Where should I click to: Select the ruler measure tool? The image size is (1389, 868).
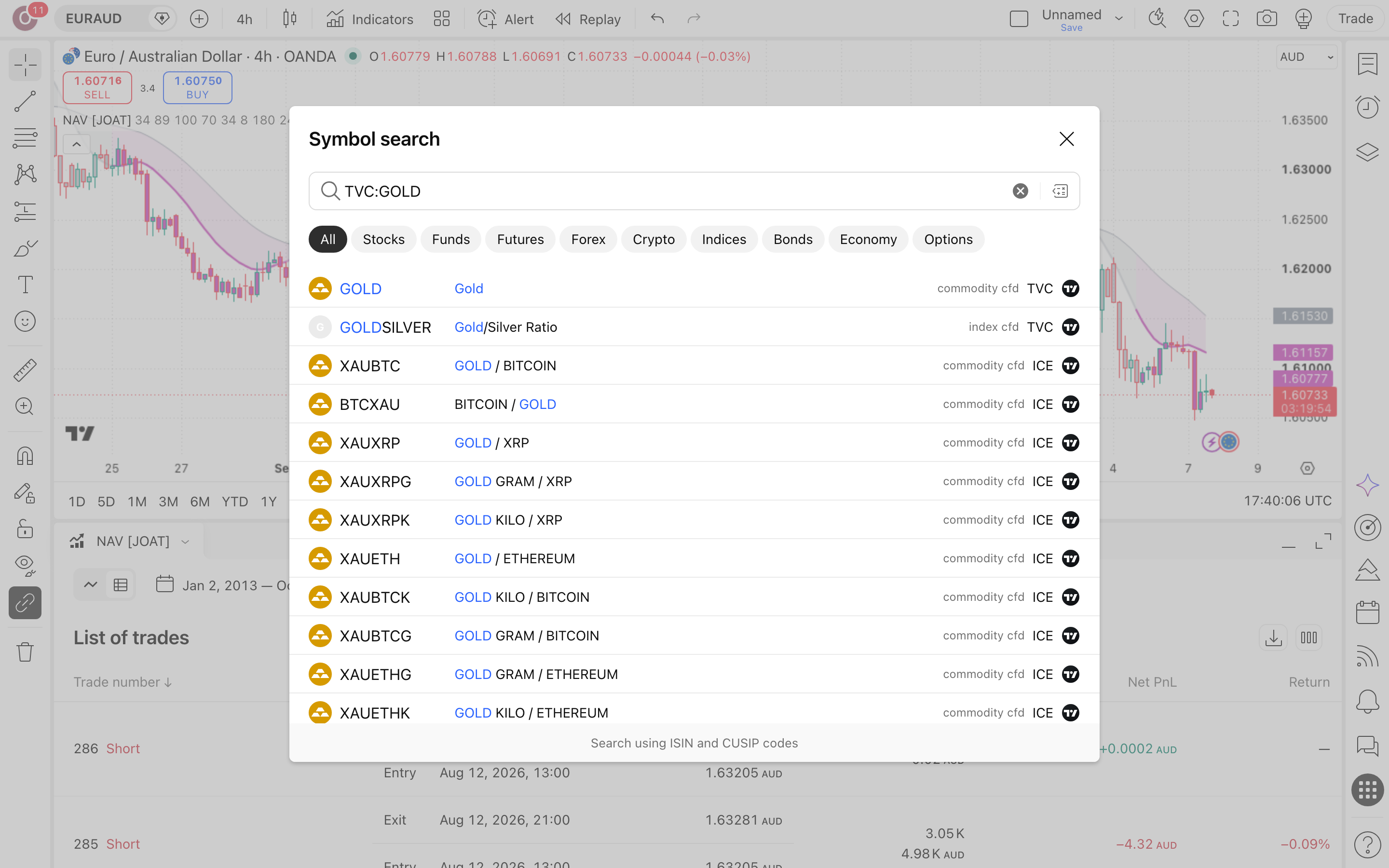(x=25, y=370)
